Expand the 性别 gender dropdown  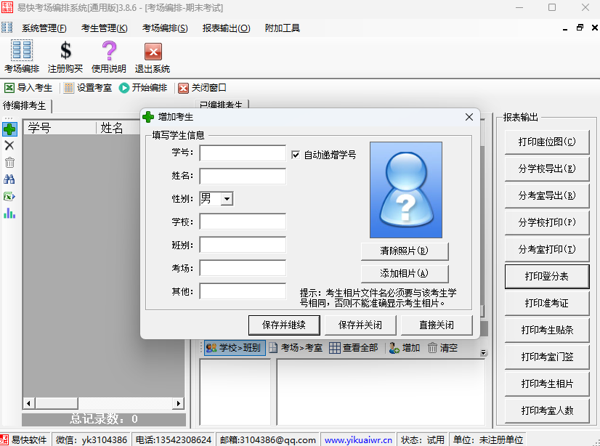(227, 199)
